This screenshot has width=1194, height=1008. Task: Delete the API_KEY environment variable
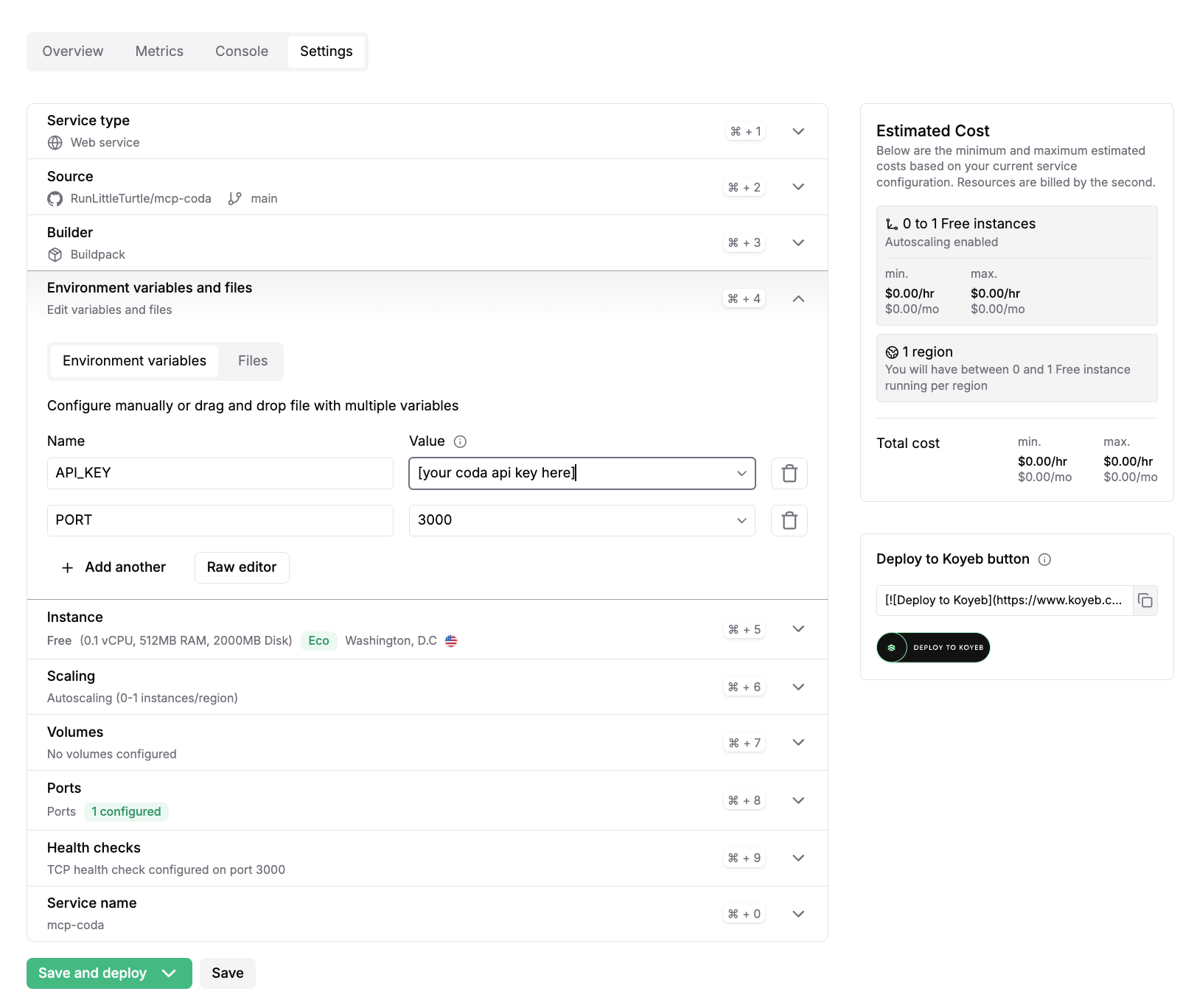click(789, 473)
